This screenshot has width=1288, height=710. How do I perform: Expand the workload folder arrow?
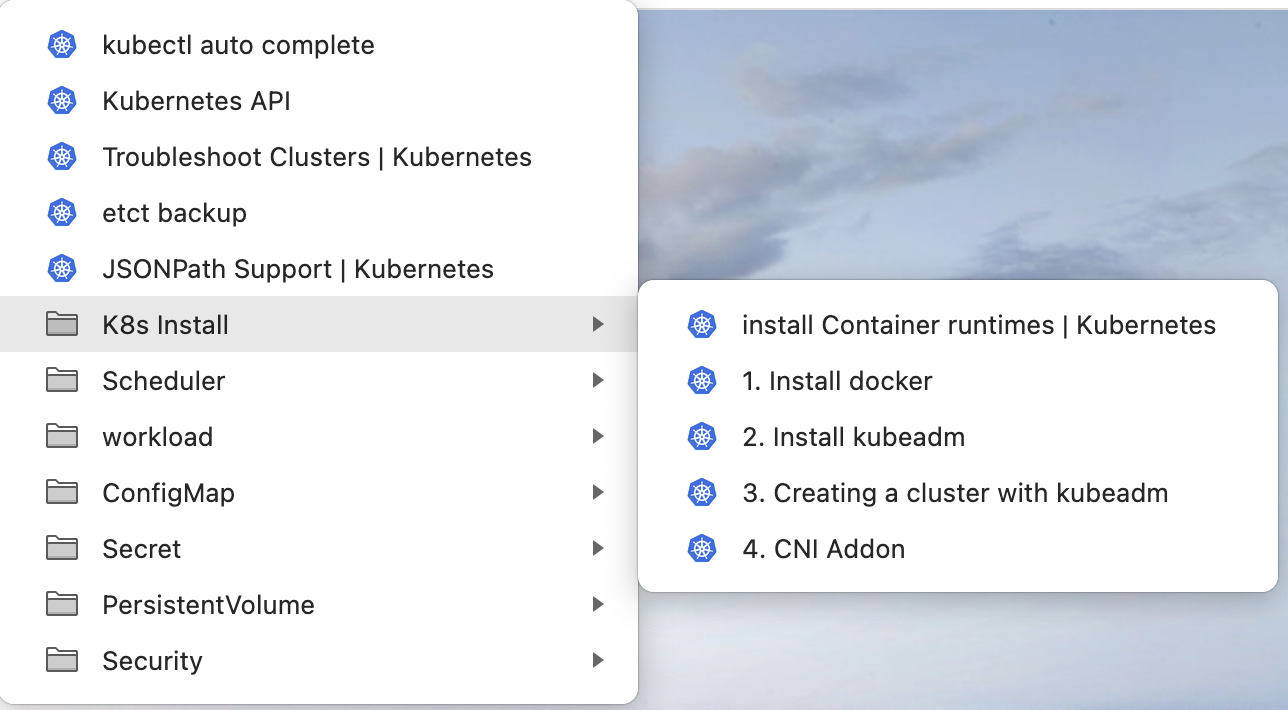tap(597, 437)
